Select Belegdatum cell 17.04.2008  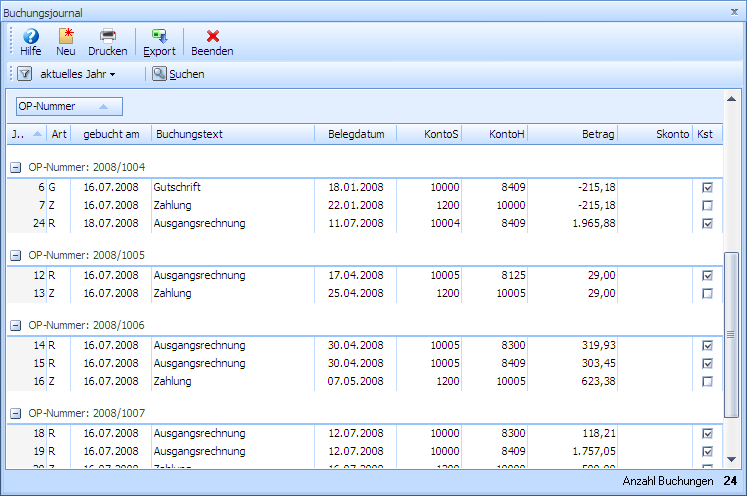(x=355, y=275)
